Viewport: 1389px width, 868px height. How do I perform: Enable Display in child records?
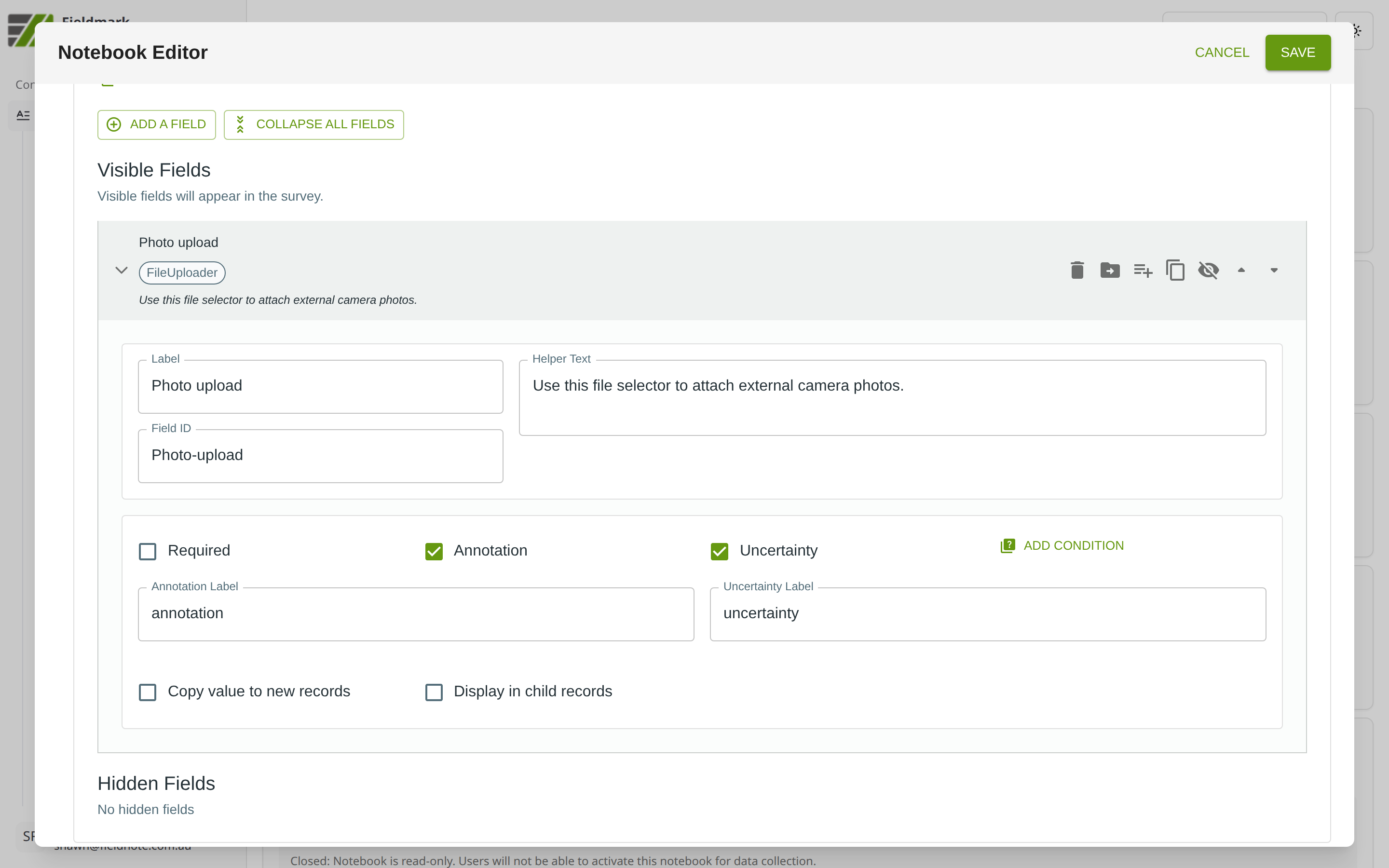434,692
